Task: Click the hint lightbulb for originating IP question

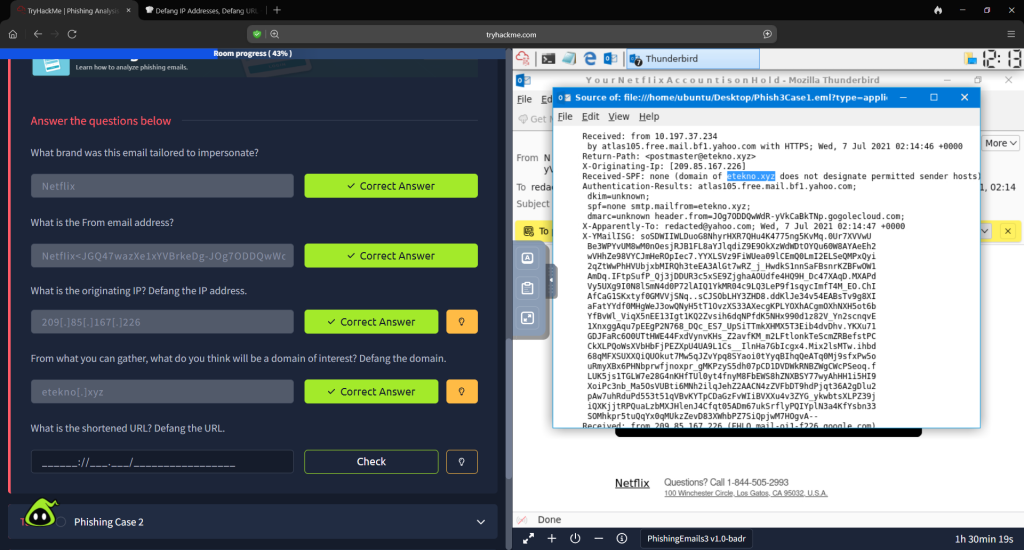Action: (x=461, y=322)
